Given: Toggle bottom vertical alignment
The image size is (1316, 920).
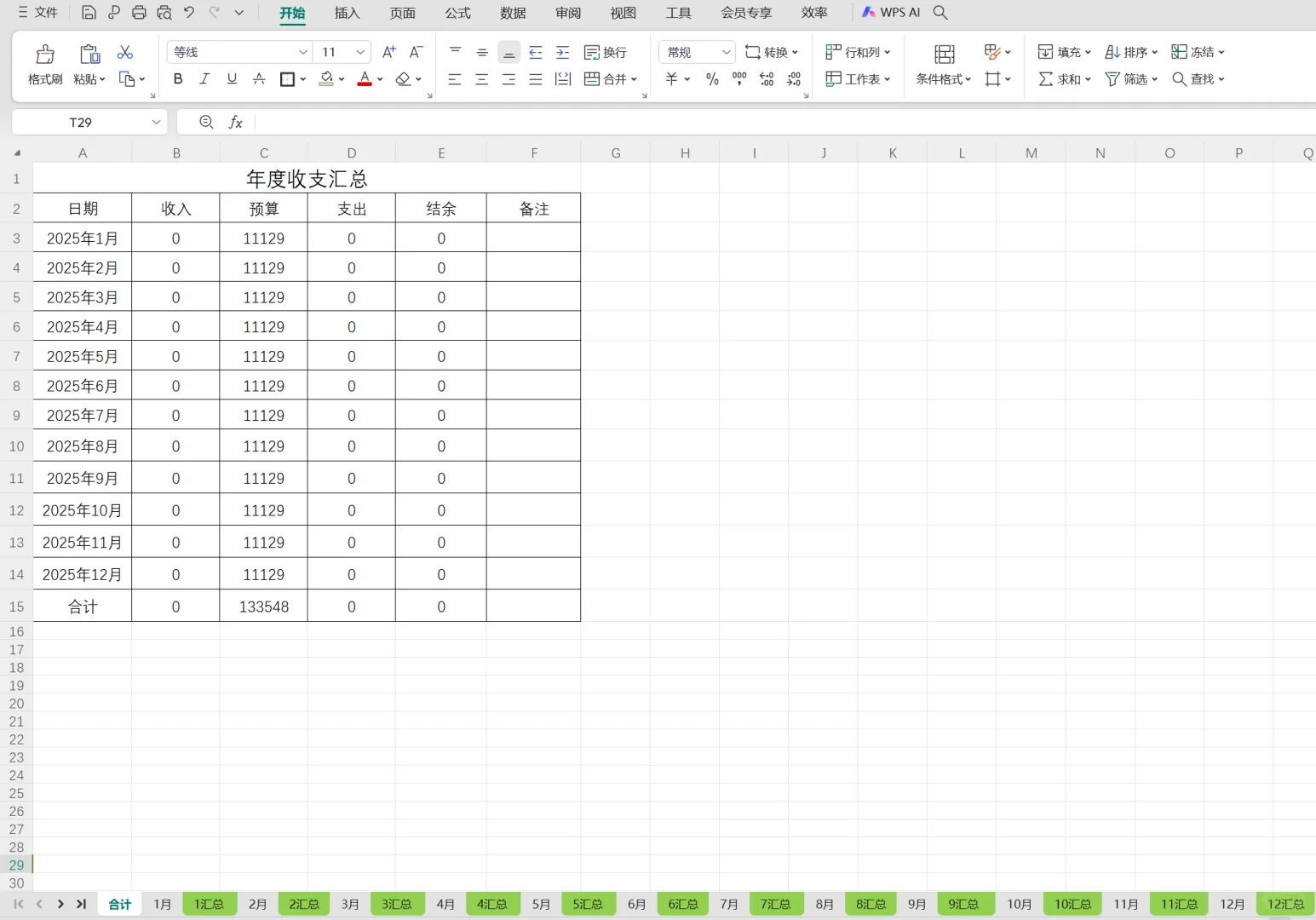Looking at the screenshot, I should click(509, 52).
